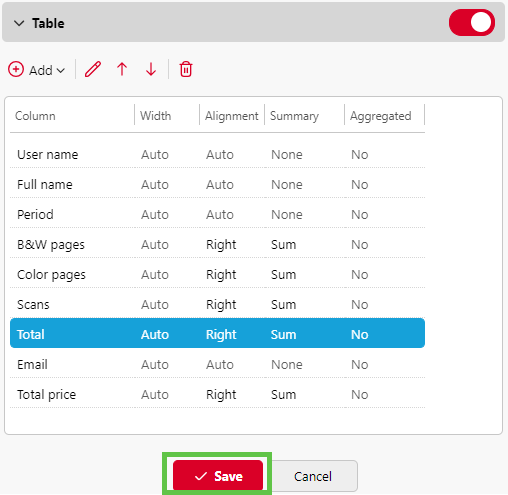The width and height of the screenshot is (508, 495).
Task: Select the Color pages row
Action: pyautogui.click(x=217, y=275)
